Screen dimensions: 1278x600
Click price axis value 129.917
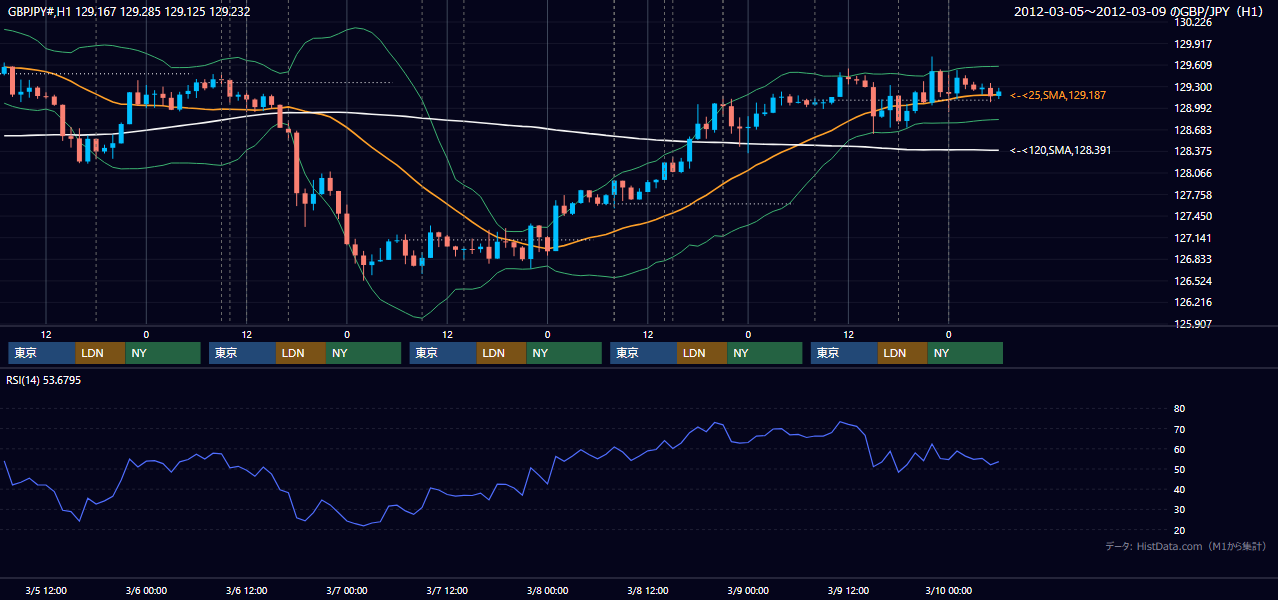1192,44
